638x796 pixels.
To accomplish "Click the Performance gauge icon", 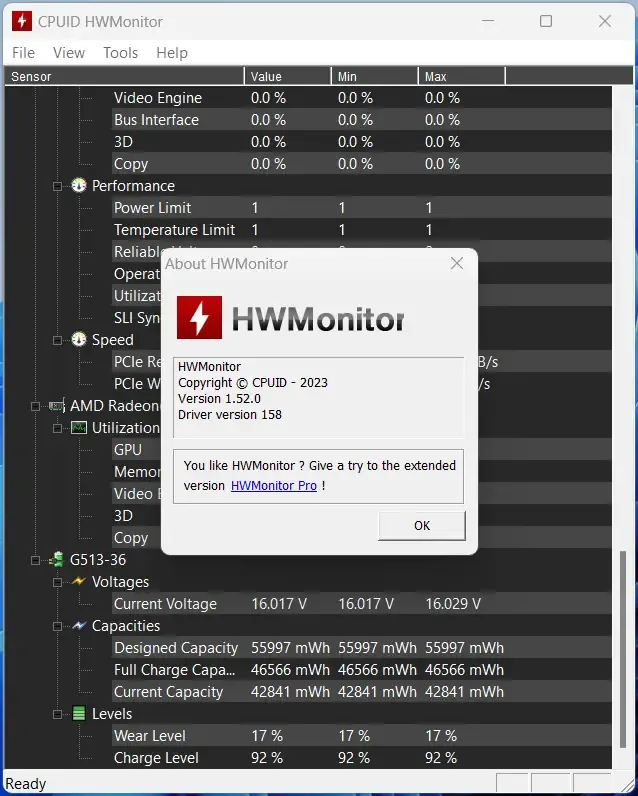I will pyautogui.click(x=79, y=186).
